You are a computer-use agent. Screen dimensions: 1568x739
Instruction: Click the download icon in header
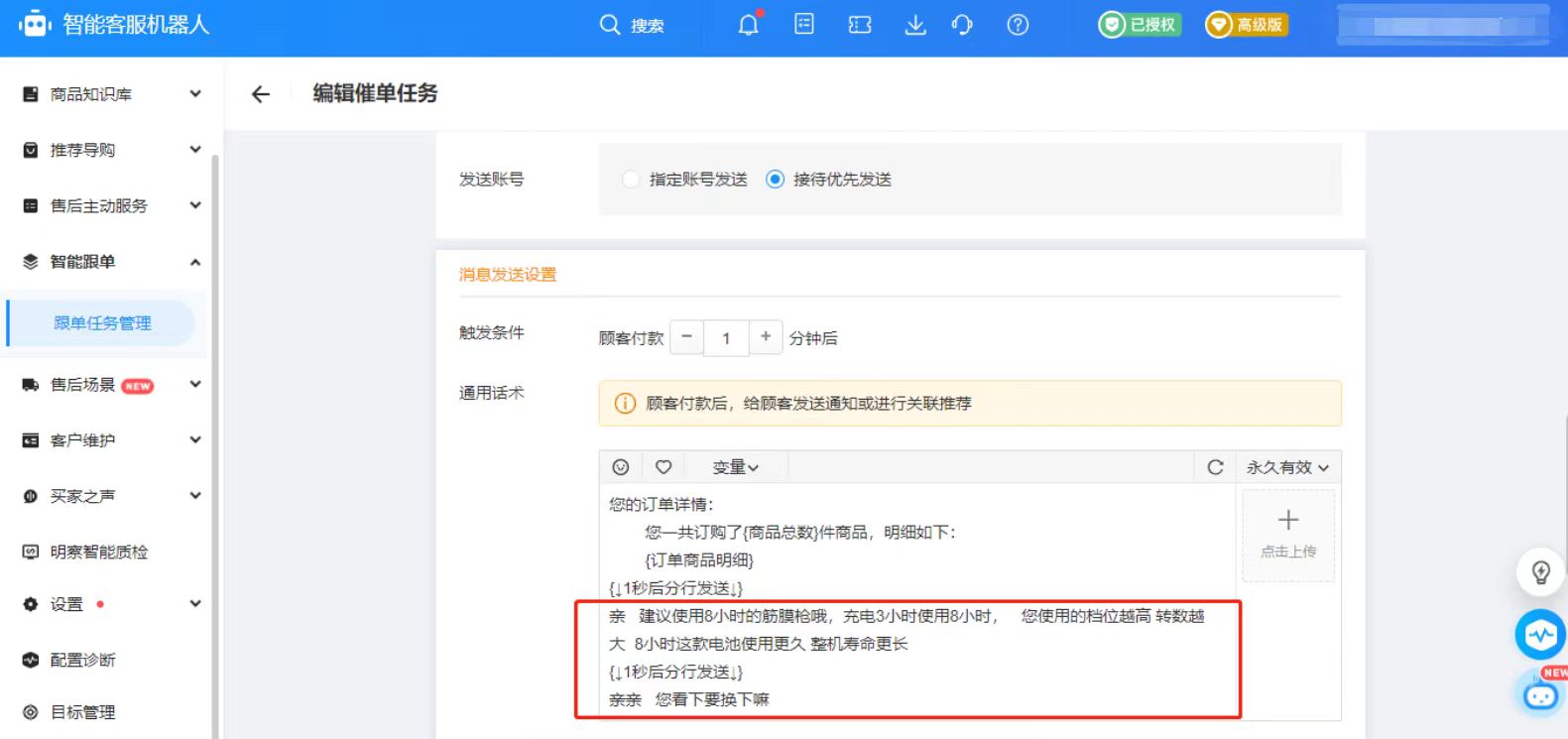coord(915,25)
